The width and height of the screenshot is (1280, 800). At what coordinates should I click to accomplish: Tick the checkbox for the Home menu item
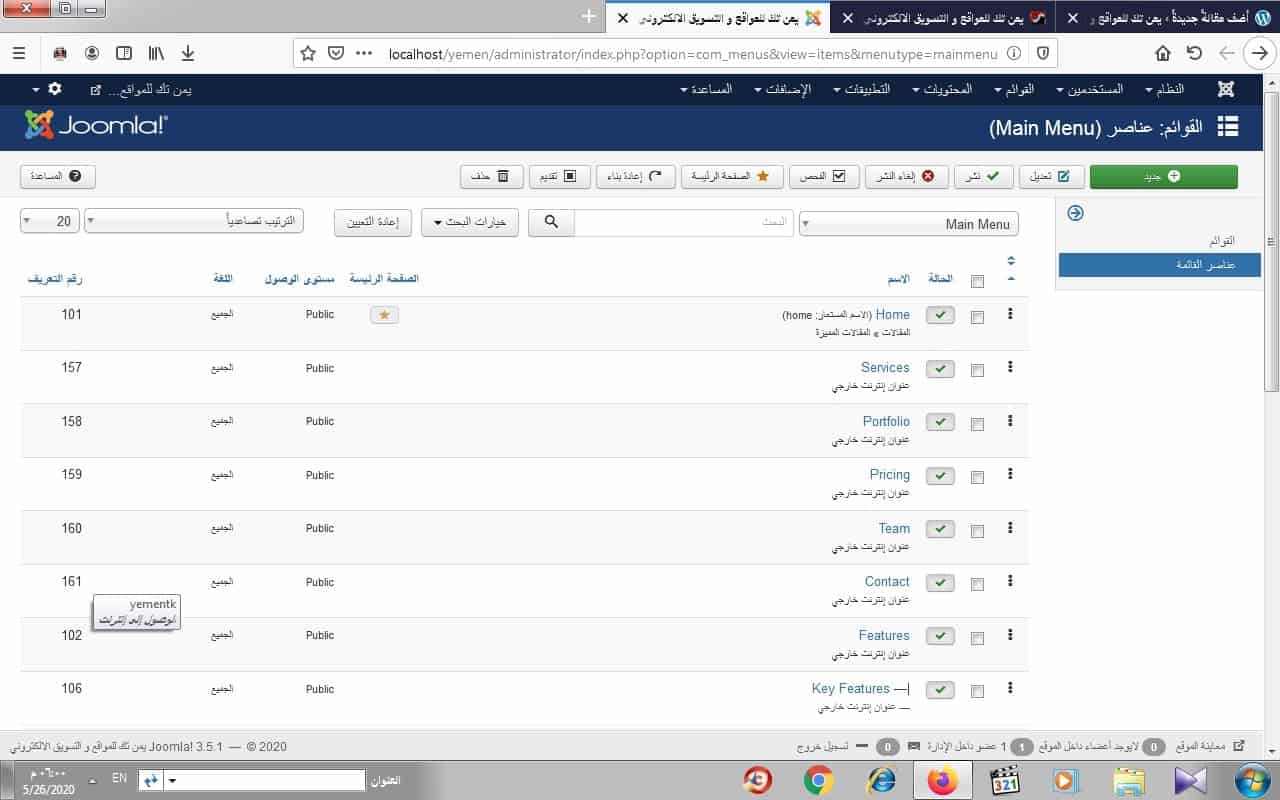977,317
